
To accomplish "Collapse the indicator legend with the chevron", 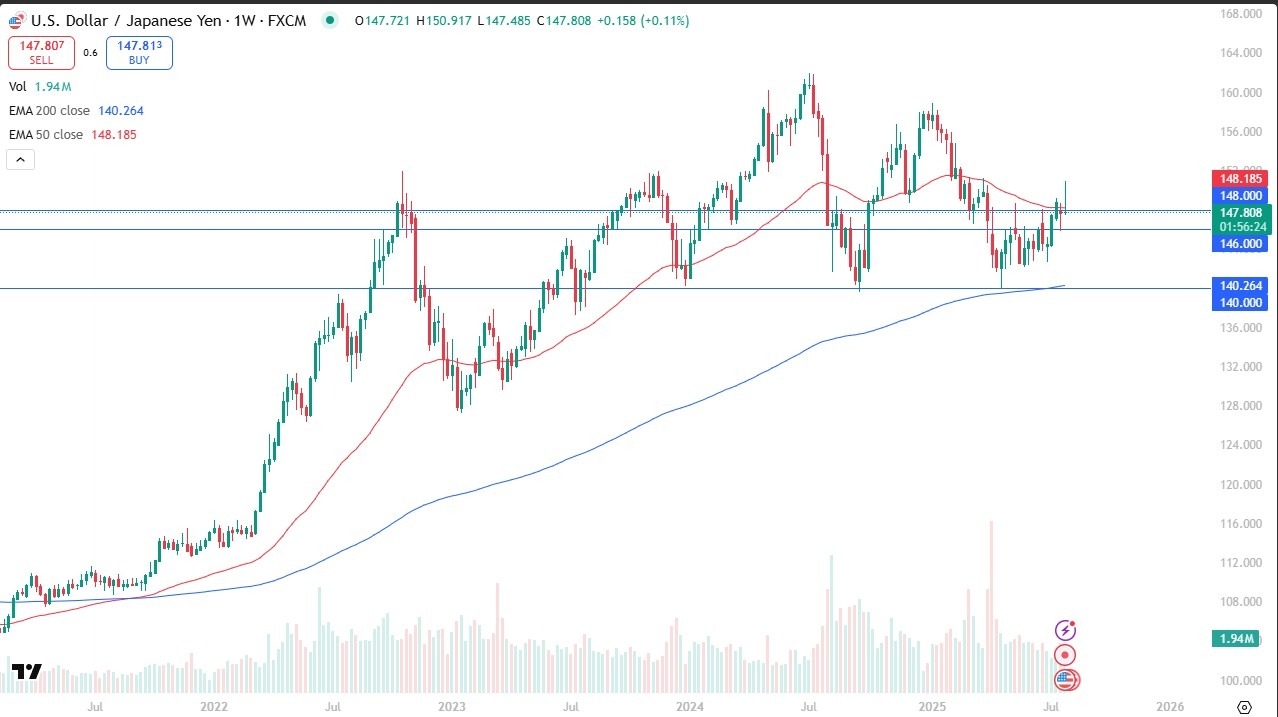I will [x=20, y=159].
